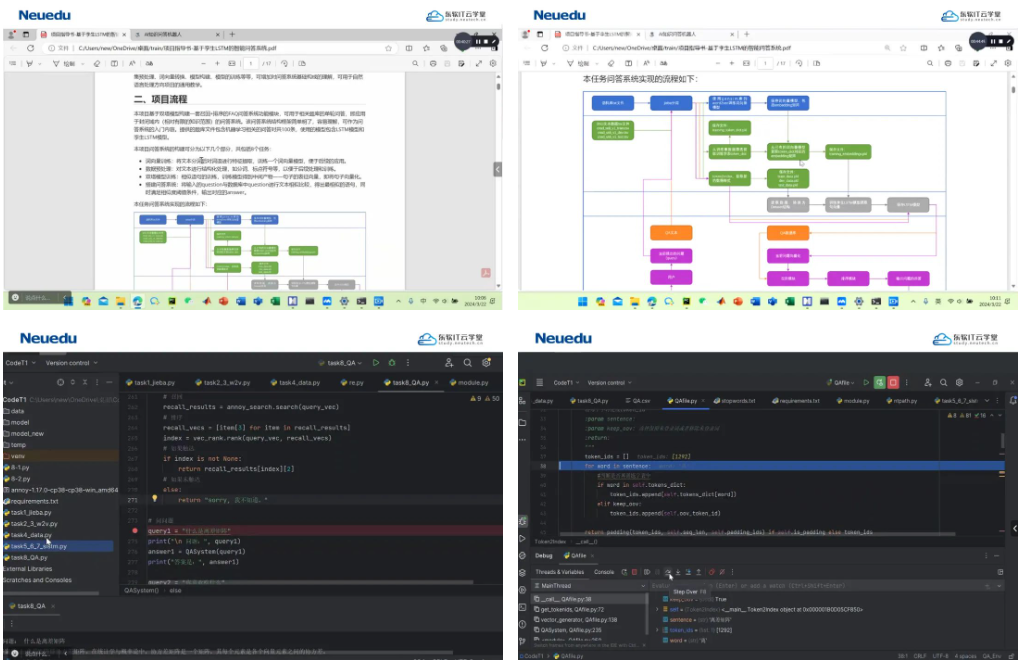This screenshot has height=663, width=1025.
Task: Resume program from the debug toolbar
Action: click(x=646, y=572)
